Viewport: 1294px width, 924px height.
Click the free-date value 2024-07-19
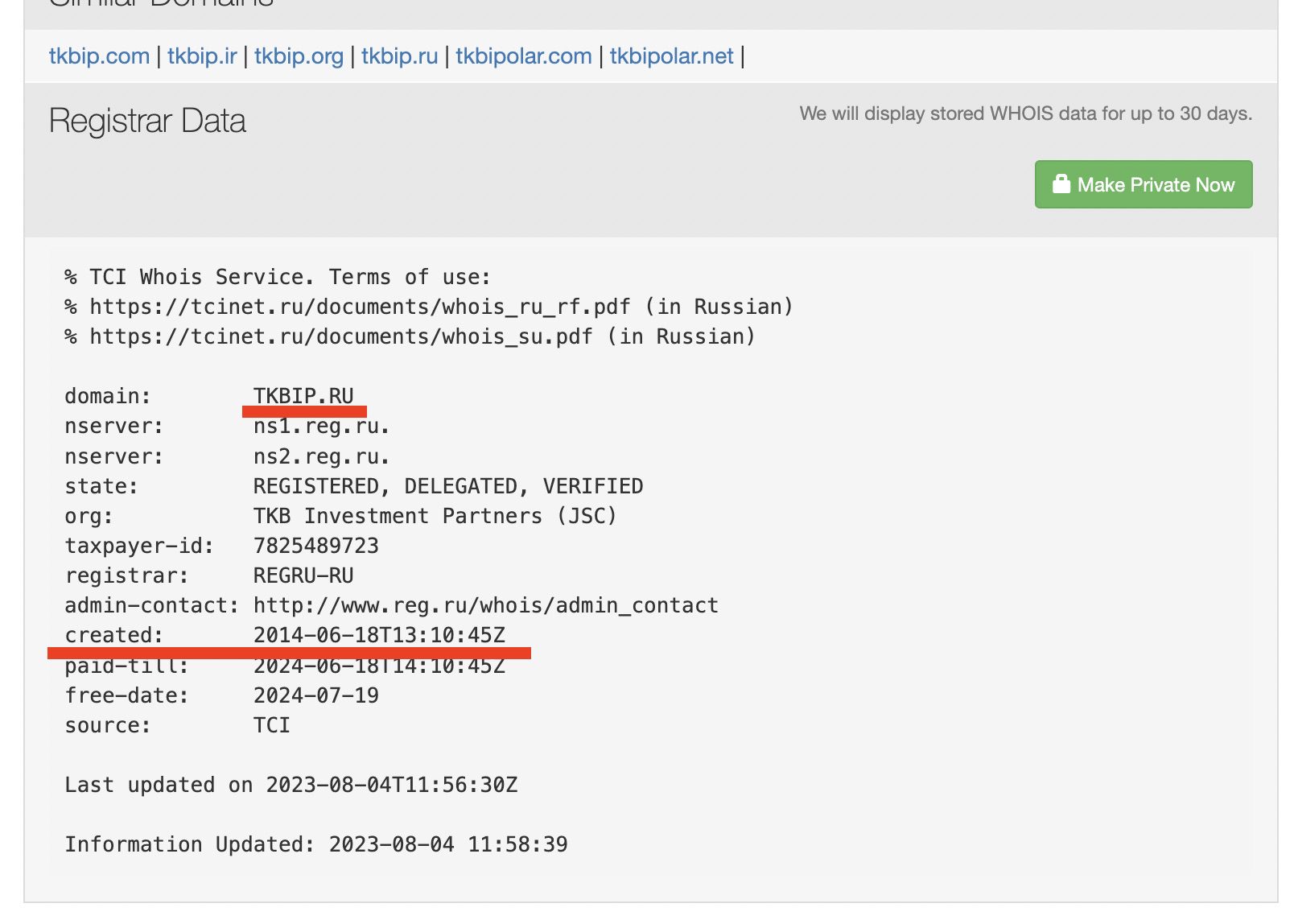click(316, 695)
